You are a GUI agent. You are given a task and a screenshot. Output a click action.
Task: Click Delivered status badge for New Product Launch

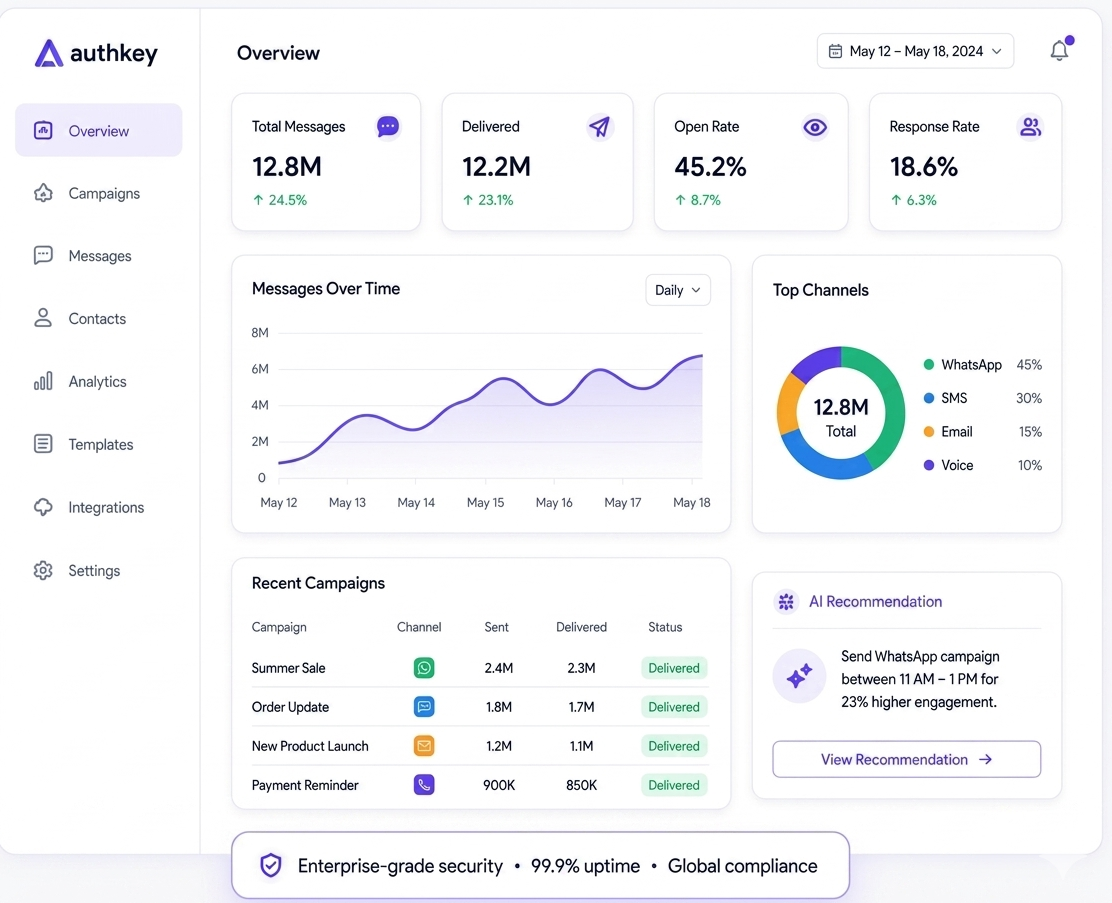674,746
